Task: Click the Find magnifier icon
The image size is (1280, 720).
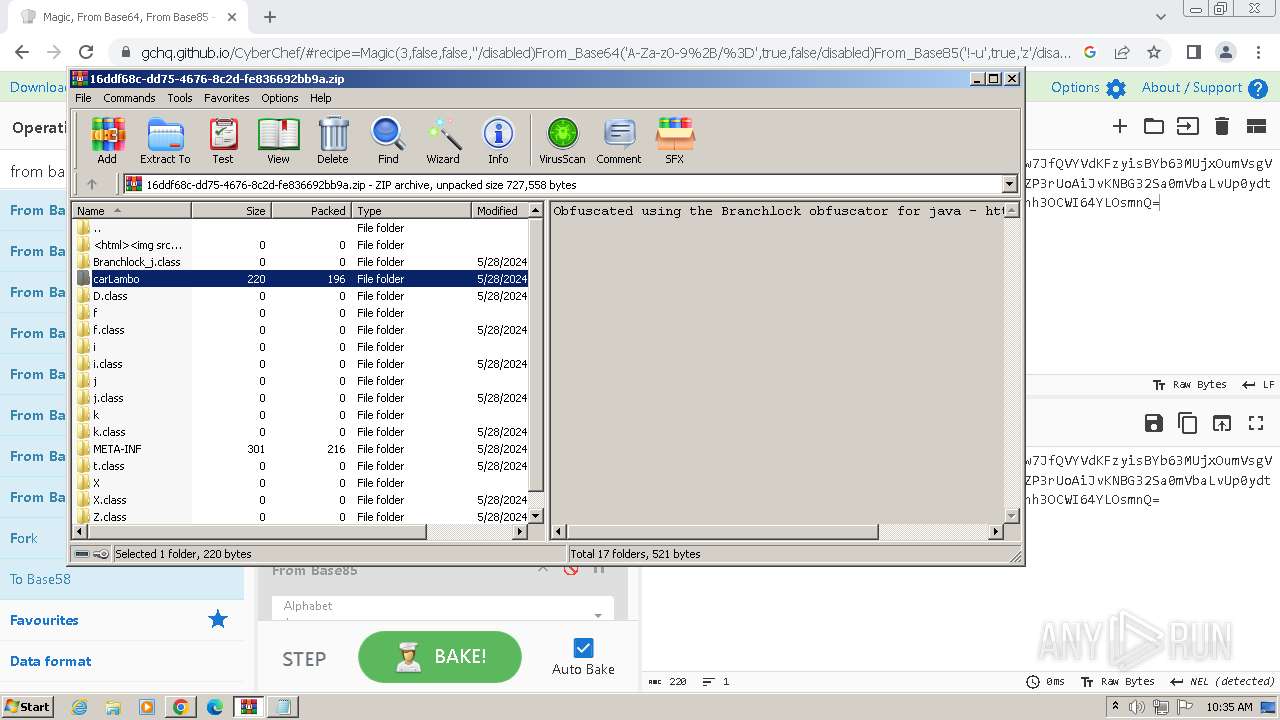Action: pos(388,141)
